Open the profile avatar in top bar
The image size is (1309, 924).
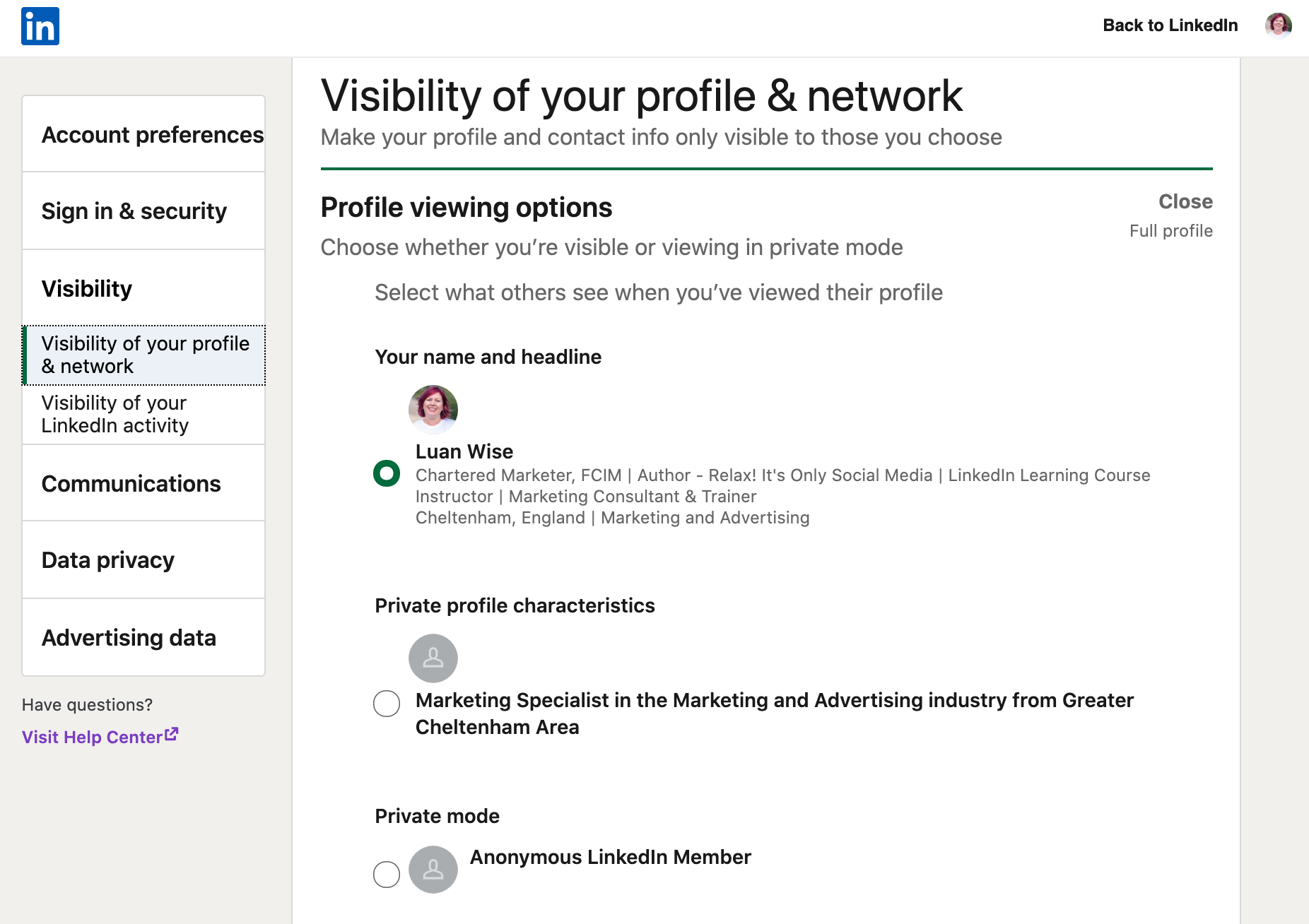tap(1279, 25)
